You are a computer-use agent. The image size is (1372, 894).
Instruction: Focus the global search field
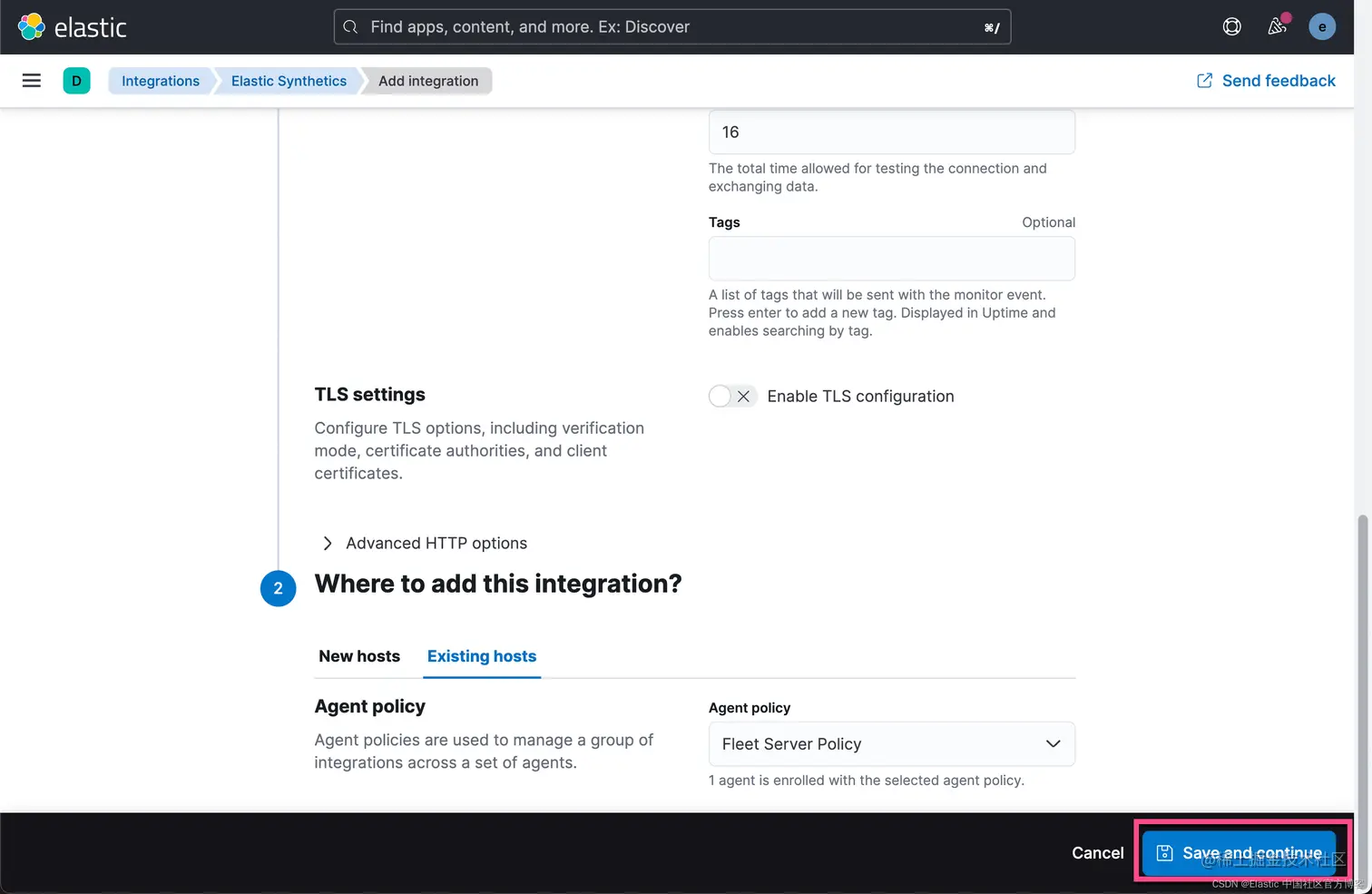pos(672,27)
